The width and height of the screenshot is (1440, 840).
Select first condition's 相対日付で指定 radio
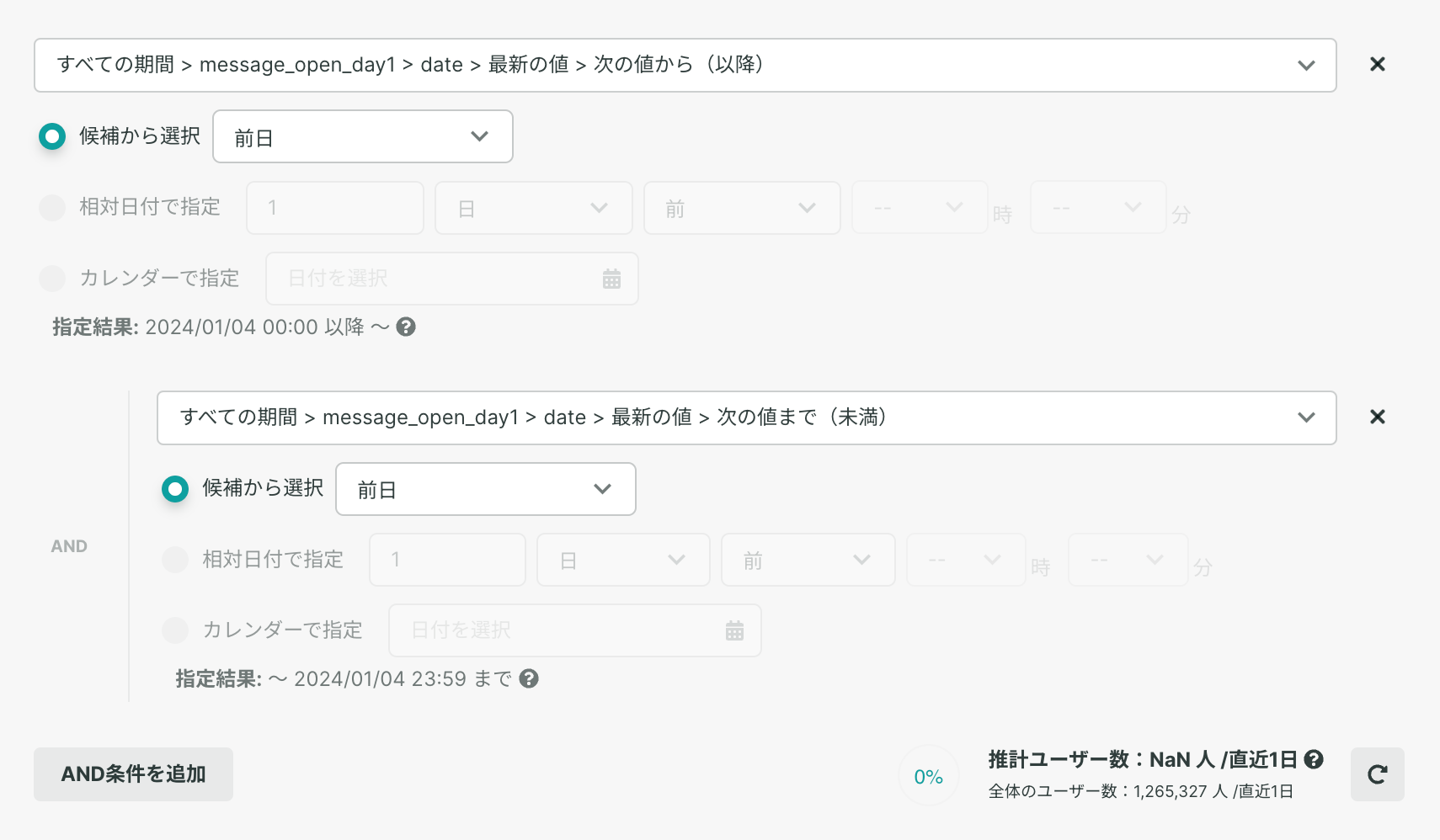pyautogui.click(x=52, y=207)
